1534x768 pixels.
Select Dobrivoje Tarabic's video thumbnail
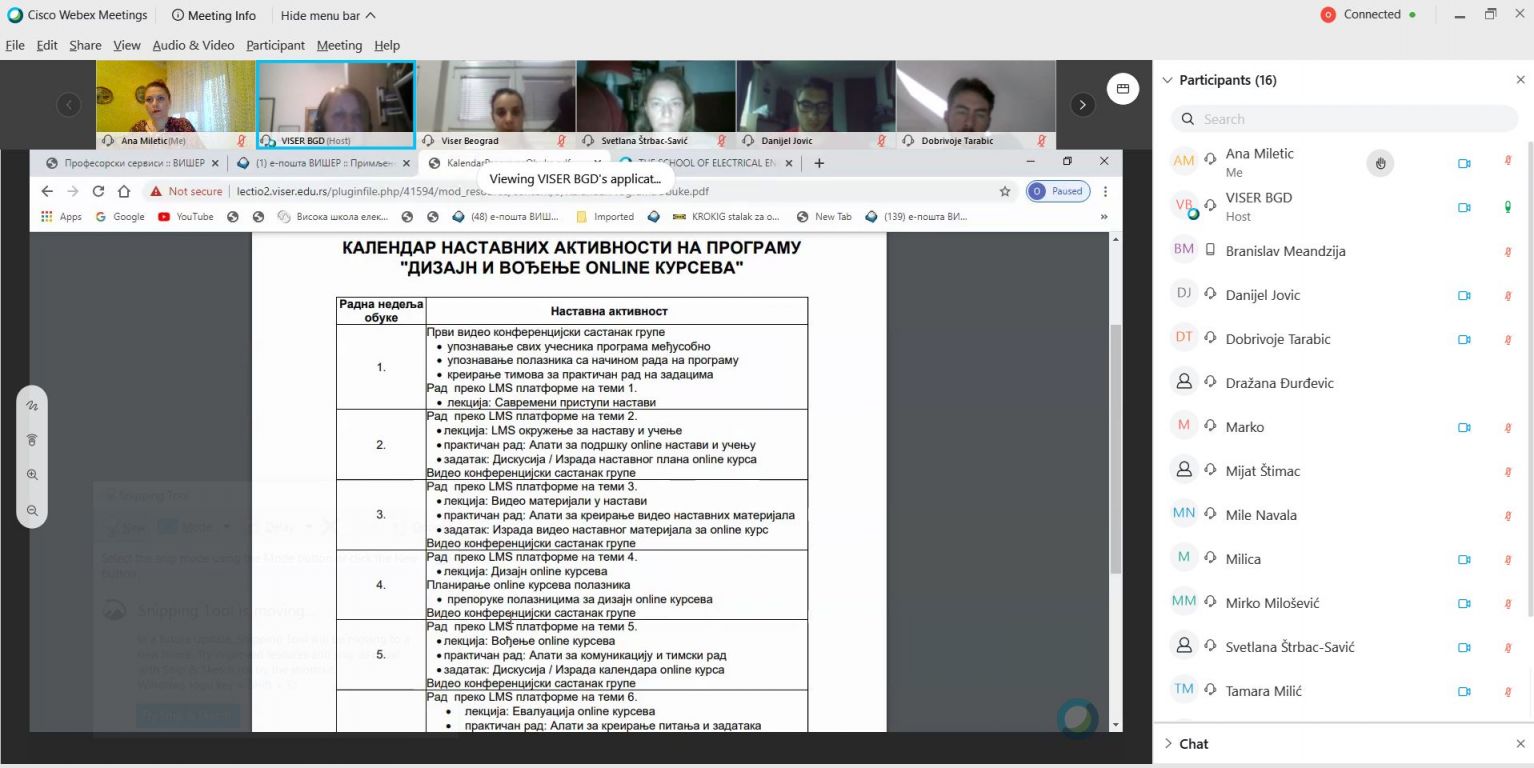point(976,104)
